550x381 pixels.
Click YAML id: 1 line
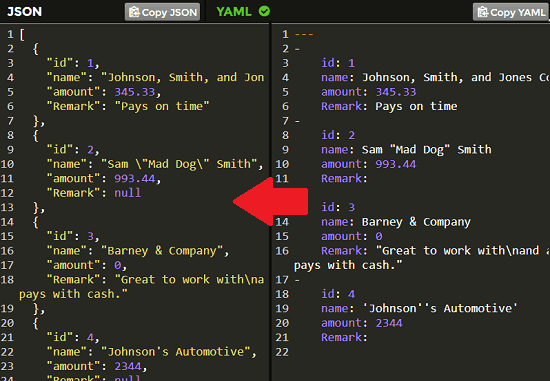(x=338, y=63)
